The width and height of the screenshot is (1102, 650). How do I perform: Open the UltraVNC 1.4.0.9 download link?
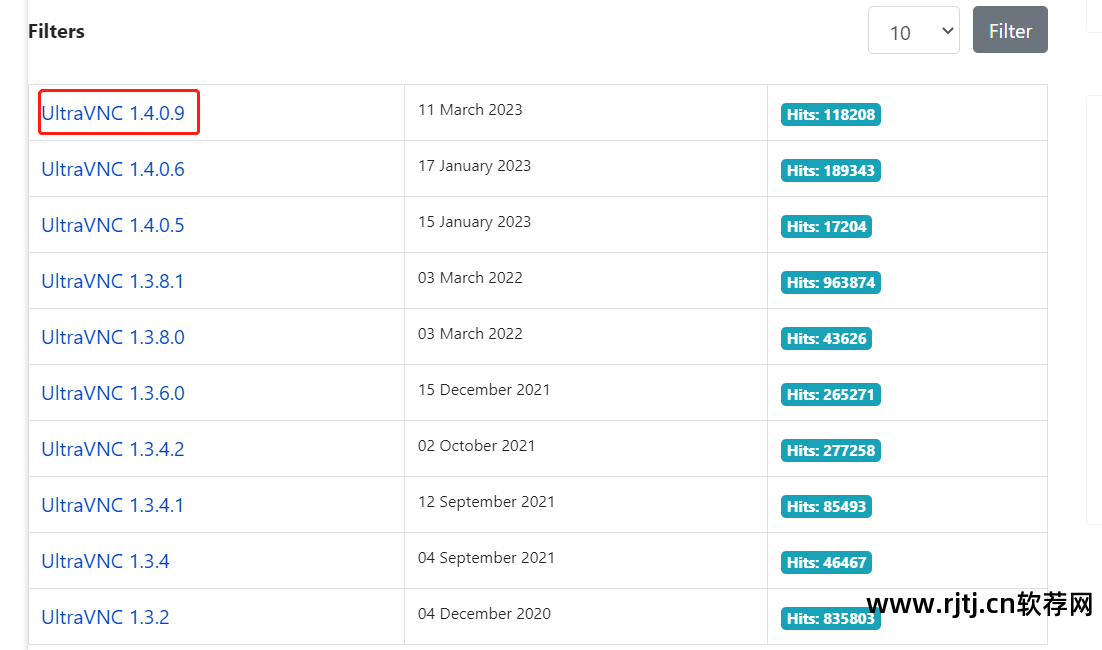click(x=112, y=113)
